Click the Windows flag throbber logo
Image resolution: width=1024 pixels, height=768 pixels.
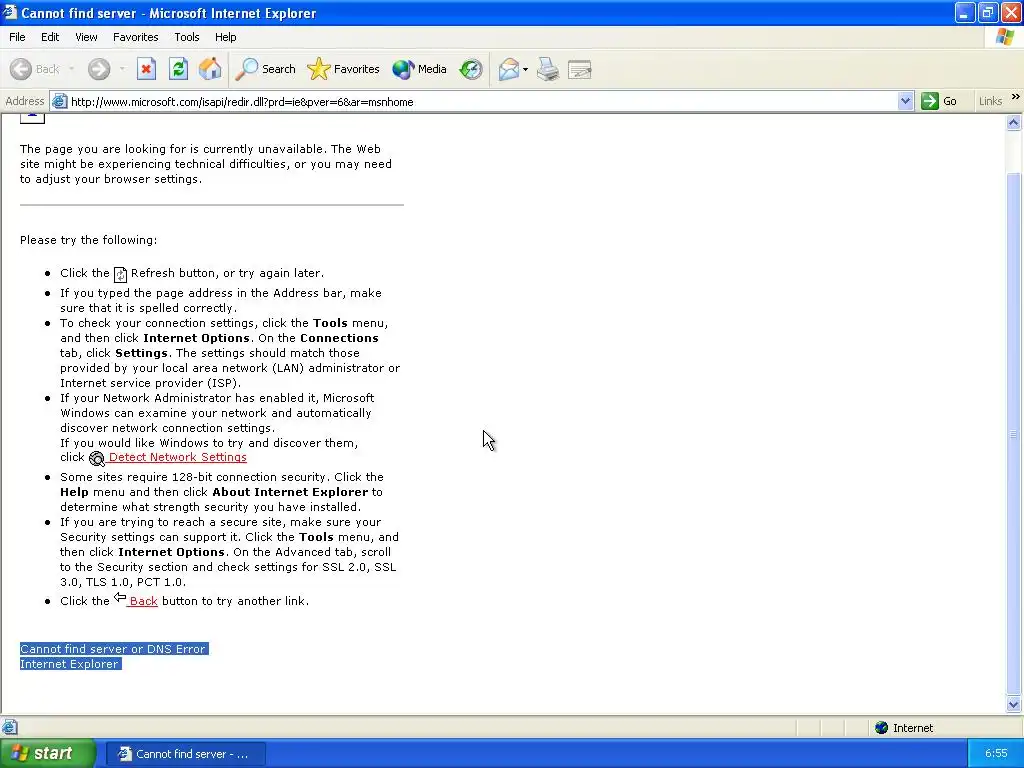point(1005,37)
